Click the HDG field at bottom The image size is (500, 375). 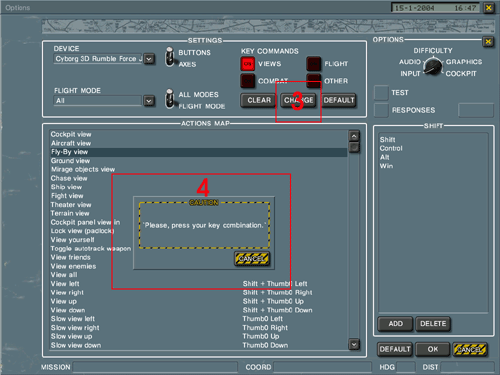(x=406, y=367)
